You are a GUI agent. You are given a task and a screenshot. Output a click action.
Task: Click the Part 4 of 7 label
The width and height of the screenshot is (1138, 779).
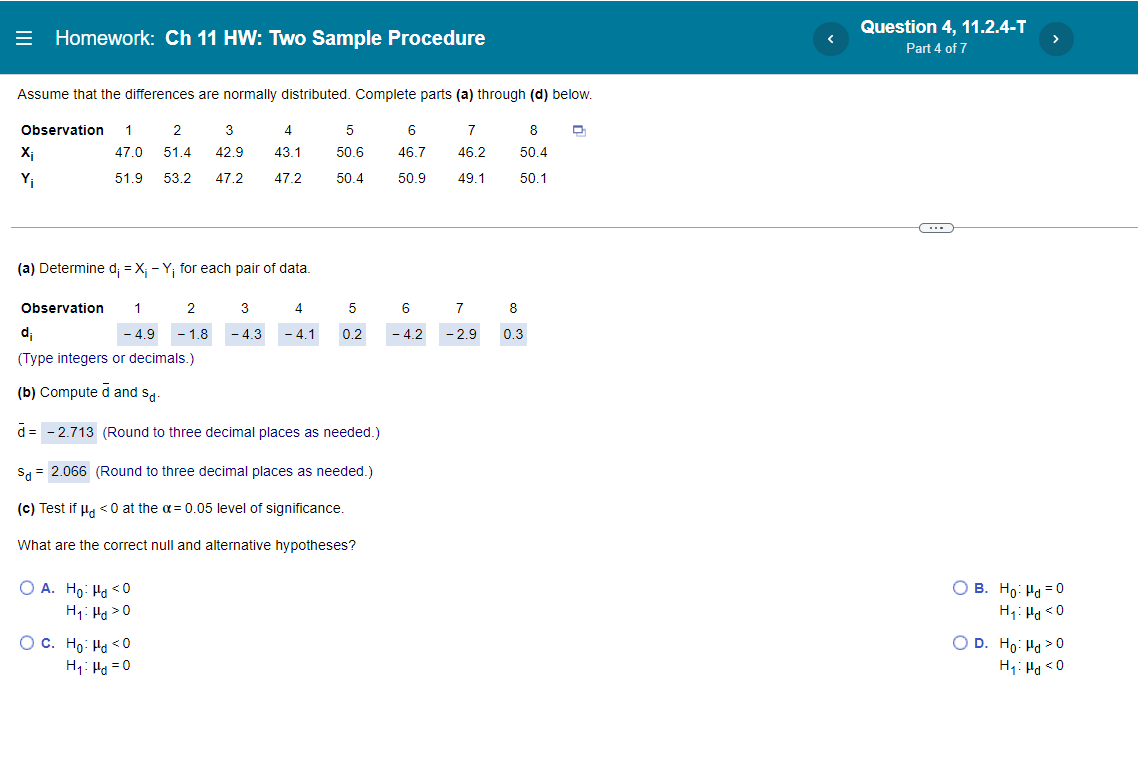point(936,47)
